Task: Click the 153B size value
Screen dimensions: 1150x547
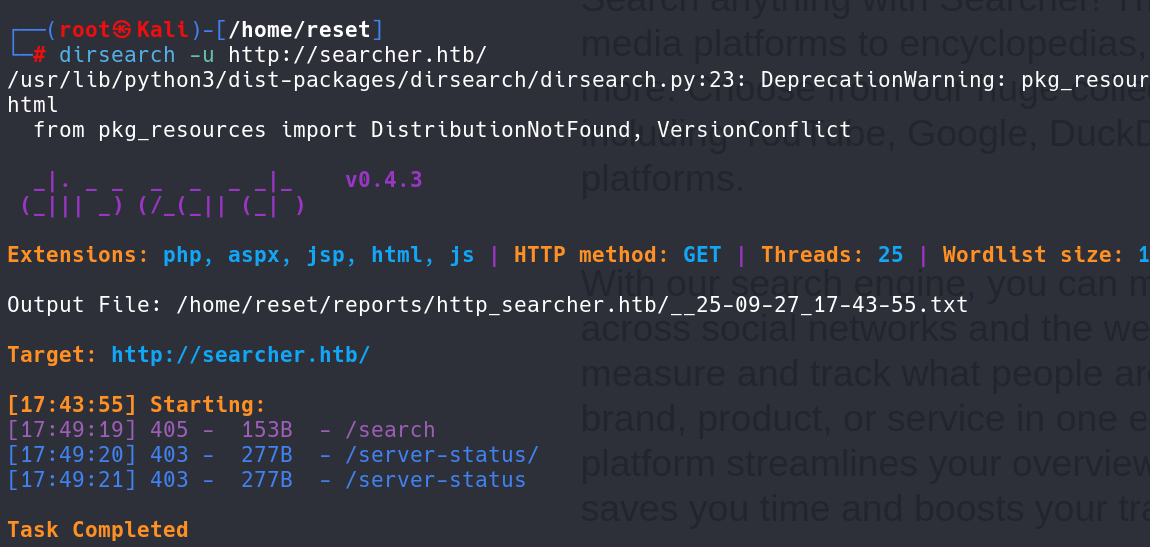Action: (x=267, y=430)
